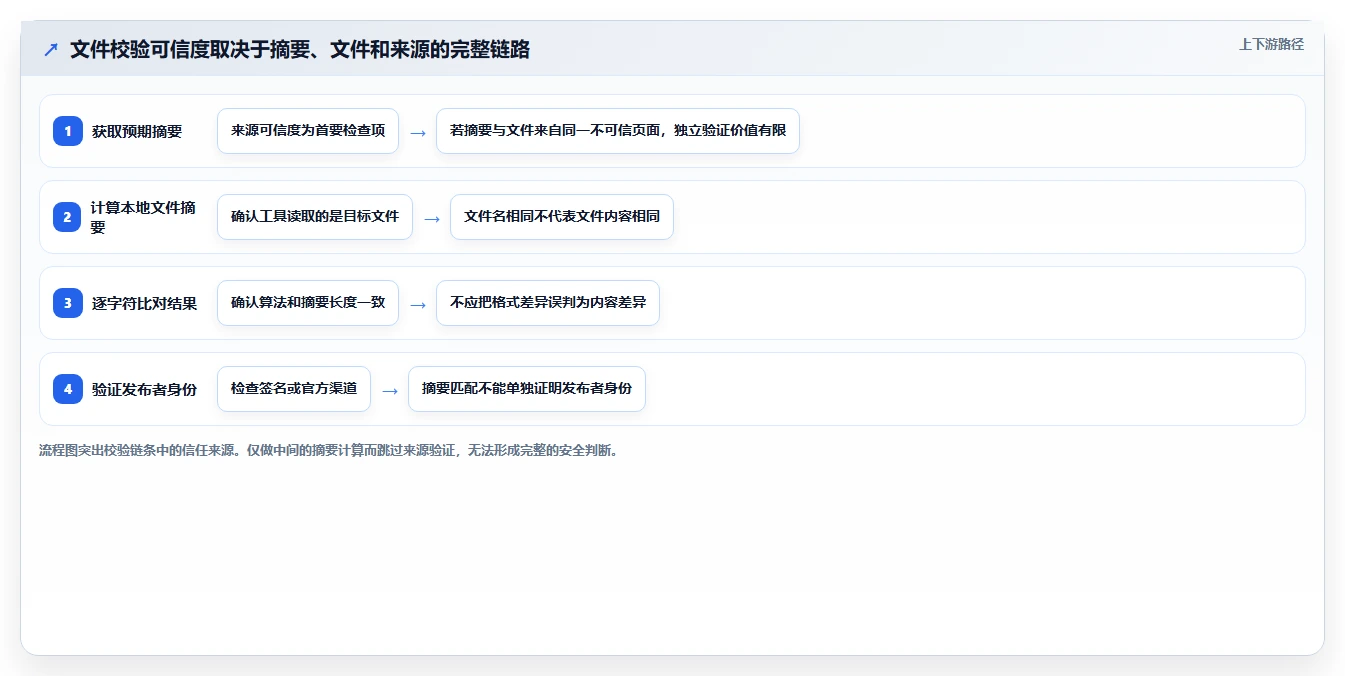1345x676 pixels.
Task: Select step badge 2 for 计算本地文件摘要
Action: (68, 217)
